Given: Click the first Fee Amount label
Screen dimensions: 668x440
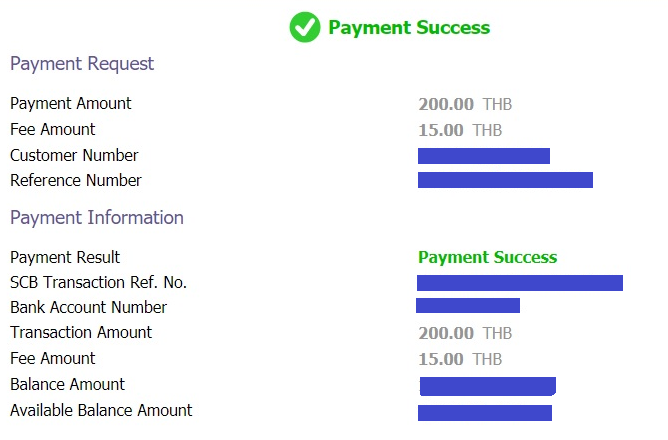Looking at the screenshot, I should (53, 129).
